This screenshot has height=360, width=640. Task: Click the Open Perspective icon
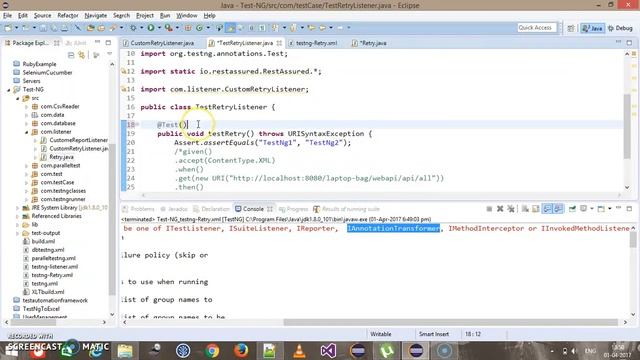571,28
